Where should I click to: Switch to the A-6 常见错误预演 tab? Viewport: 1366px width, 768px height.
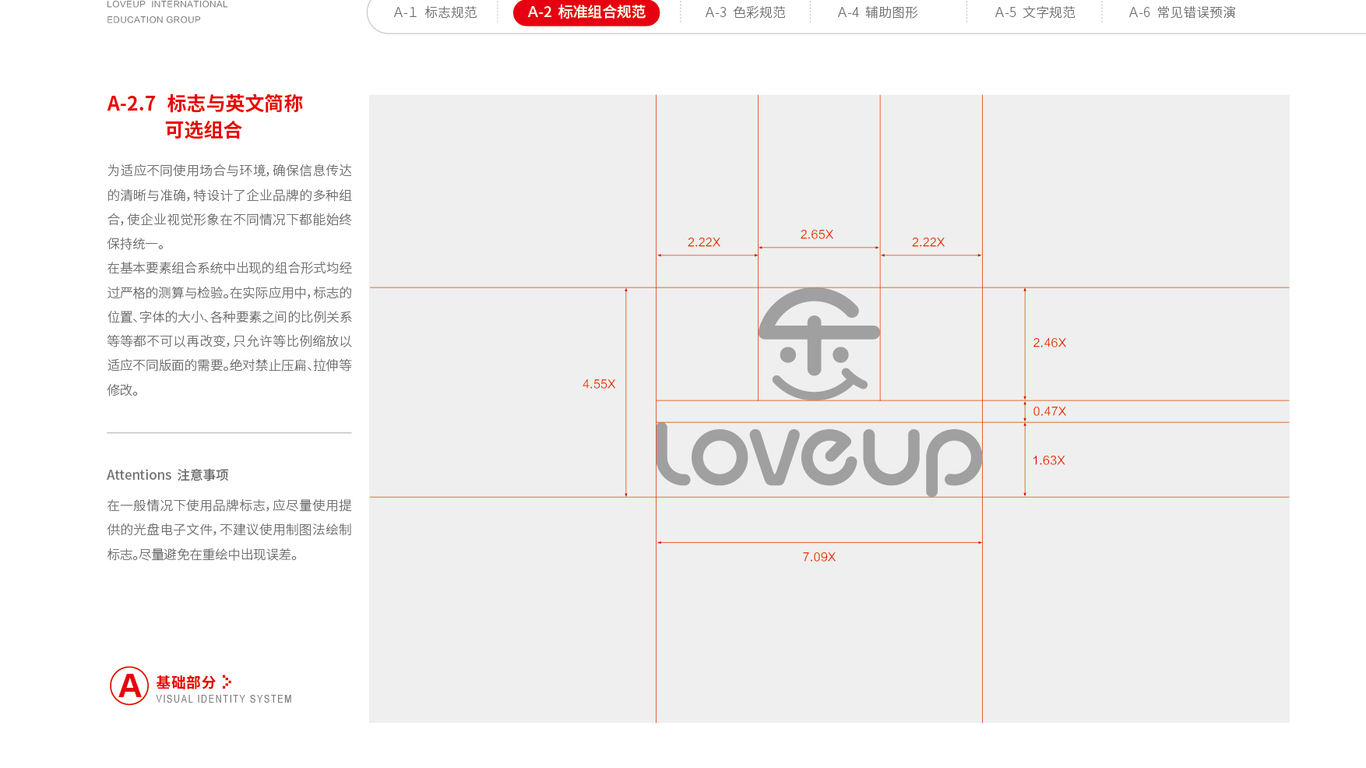1182,13
